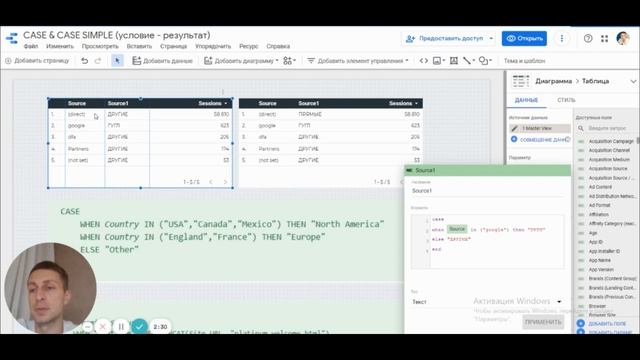This screenshot has height=360, width=640.
Task: Insert URL embed with the angle-brackets icon
Action: (424, 61)
